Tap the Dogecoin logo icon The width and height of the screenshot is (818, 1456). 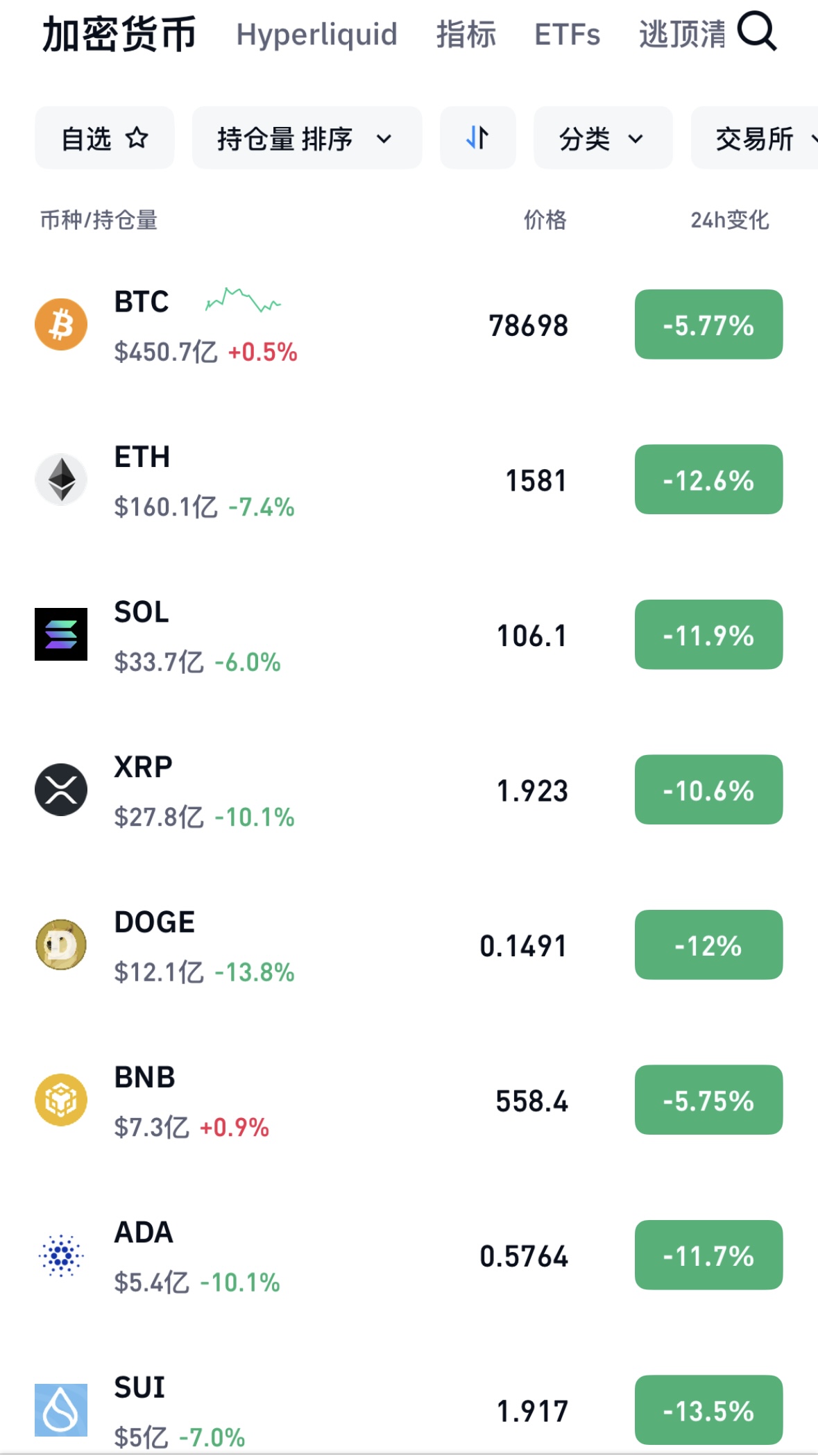pos(61,945)
